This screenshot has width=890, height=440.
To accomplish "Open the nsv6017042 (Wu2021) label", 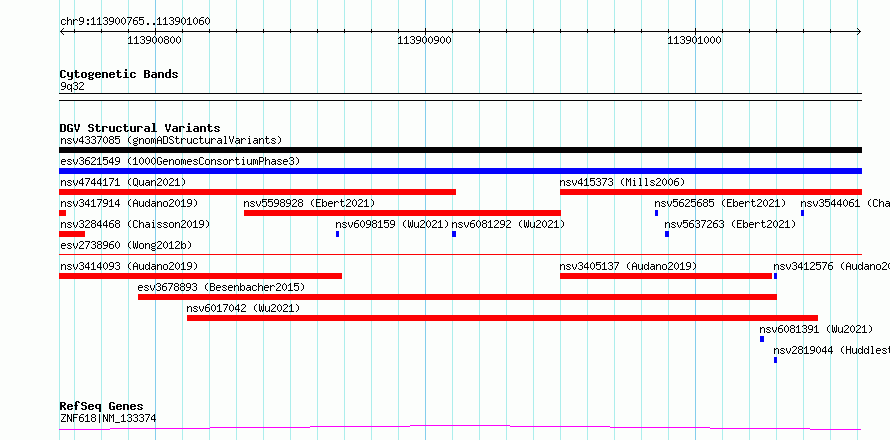I will coord(243,308).
